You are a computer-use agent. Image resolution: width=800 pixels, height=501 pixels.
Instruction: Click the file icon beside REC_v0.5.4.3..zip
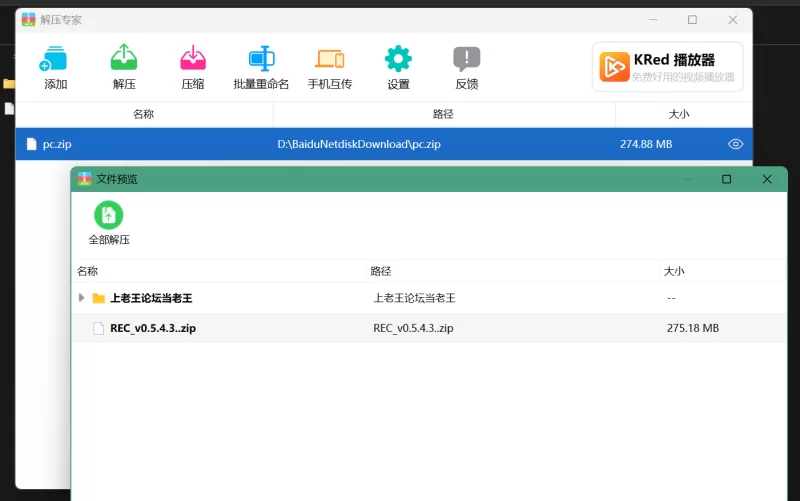click(x=98, y=328)
